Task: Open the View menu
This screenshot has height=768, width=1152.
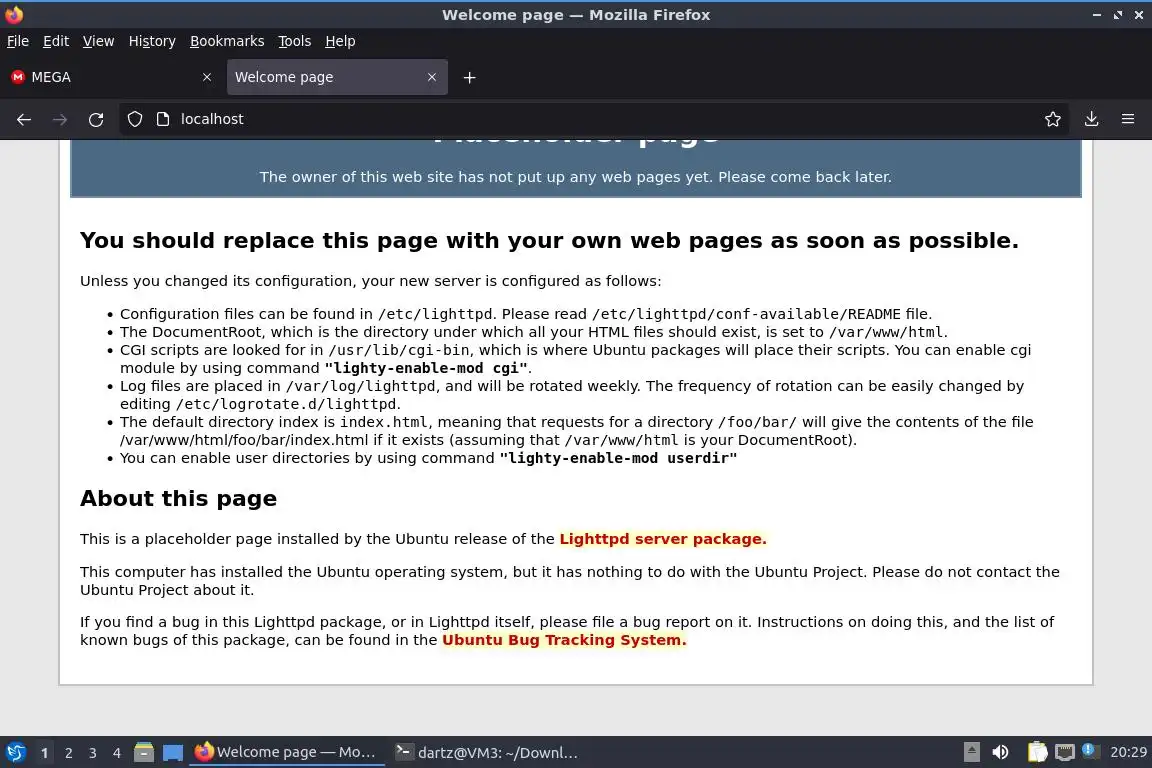Action: pos(98,41)
